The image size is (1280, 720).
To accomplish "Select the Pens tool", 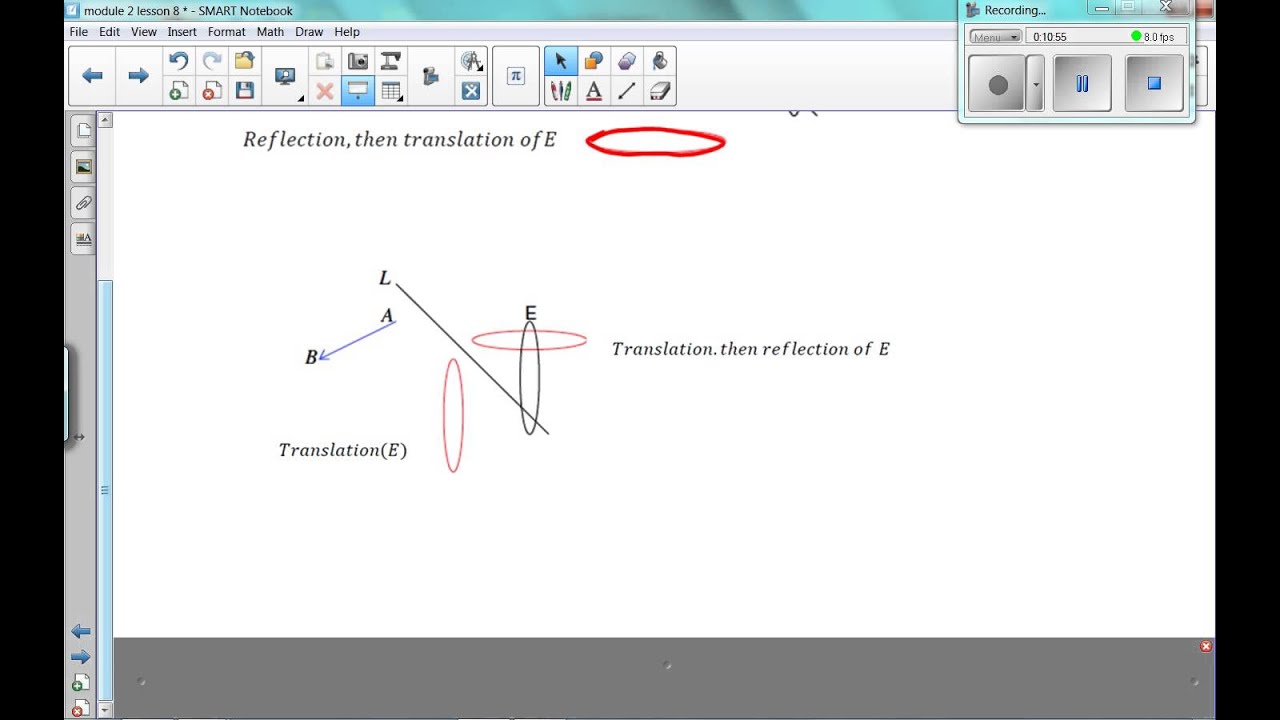I will 560,91.
